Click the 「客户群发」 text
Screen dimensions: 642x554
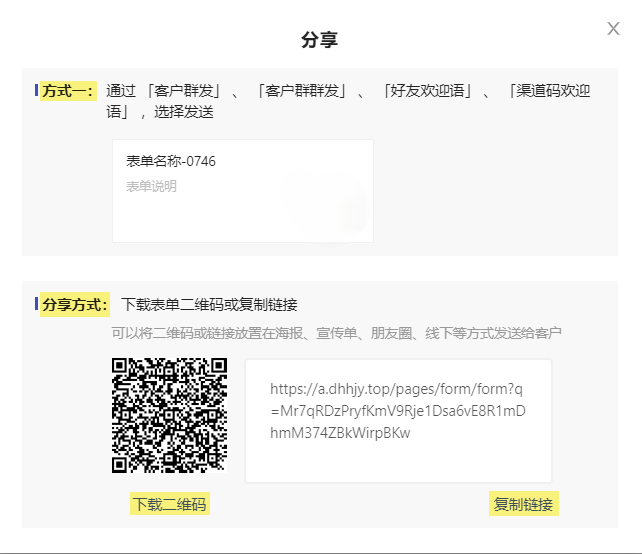pos(184,91)
